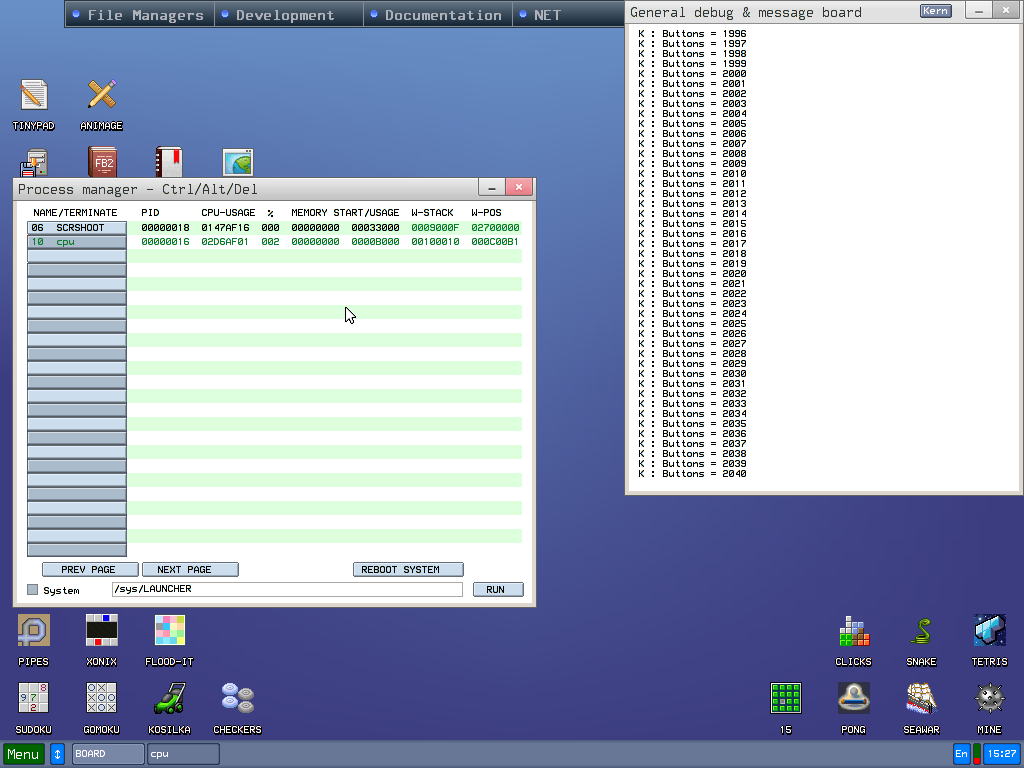This screenshot has height=768, width=1024.
Task: Open the FLOOD-IT game icon
Action: click(169, 632)
